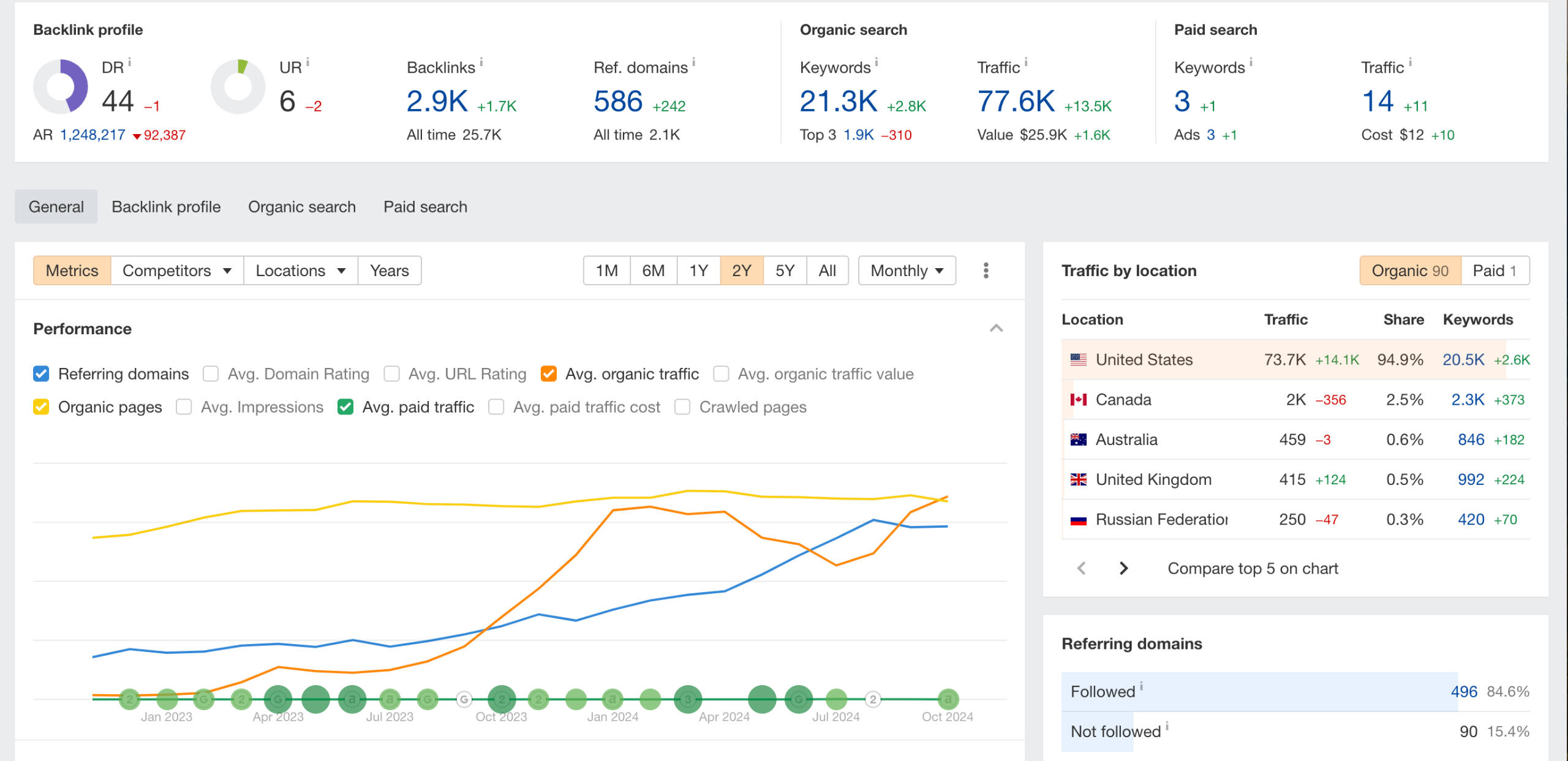Switch traffic by location to Paid
This screenshot has width=1568, height=761.
(1494, 271)
